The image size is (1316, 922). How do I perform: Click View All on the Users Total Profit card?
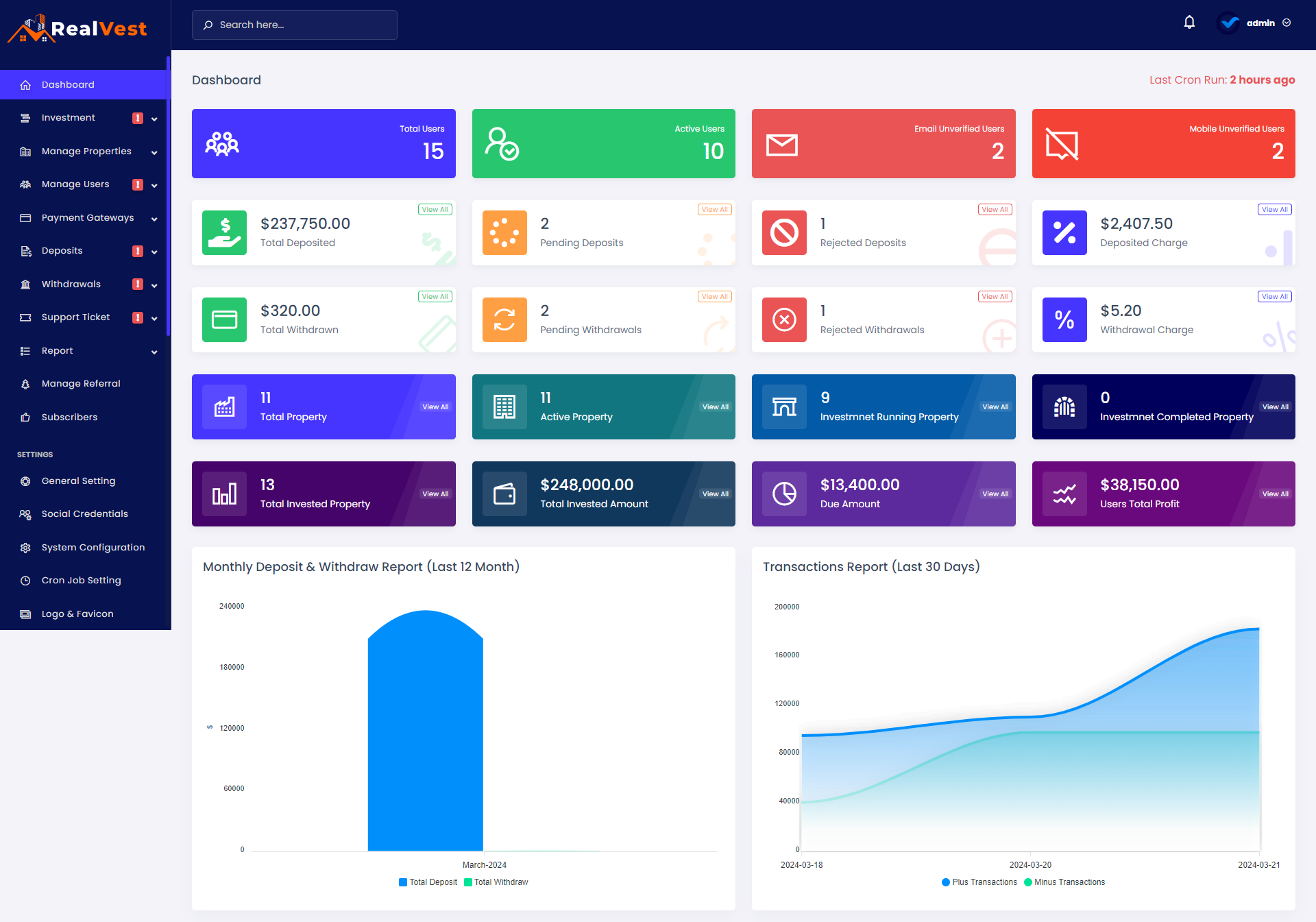click(1275, 494)
